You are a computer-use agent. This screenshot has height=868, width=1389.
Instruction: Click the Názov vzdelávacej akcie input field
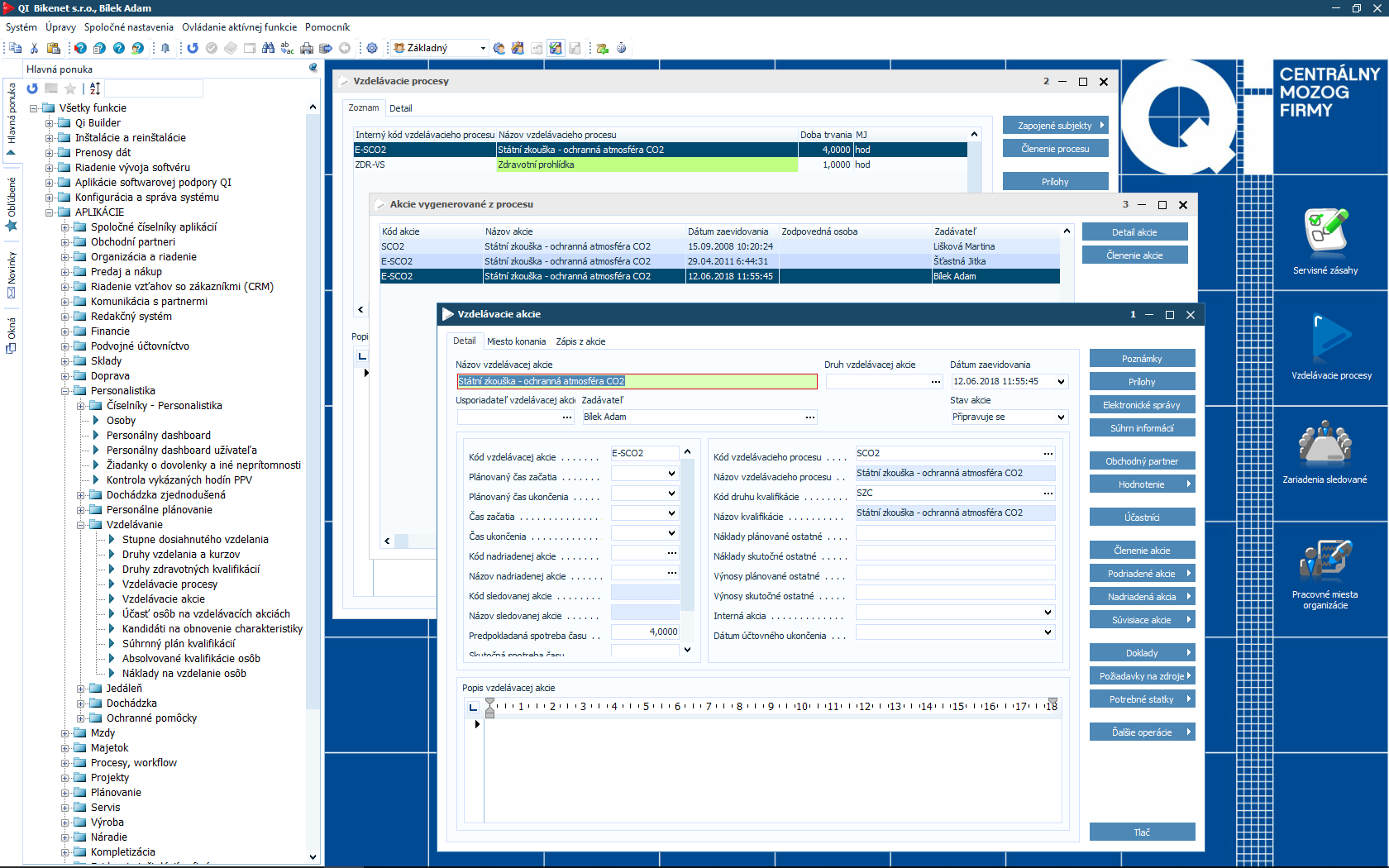coord(637,381)
